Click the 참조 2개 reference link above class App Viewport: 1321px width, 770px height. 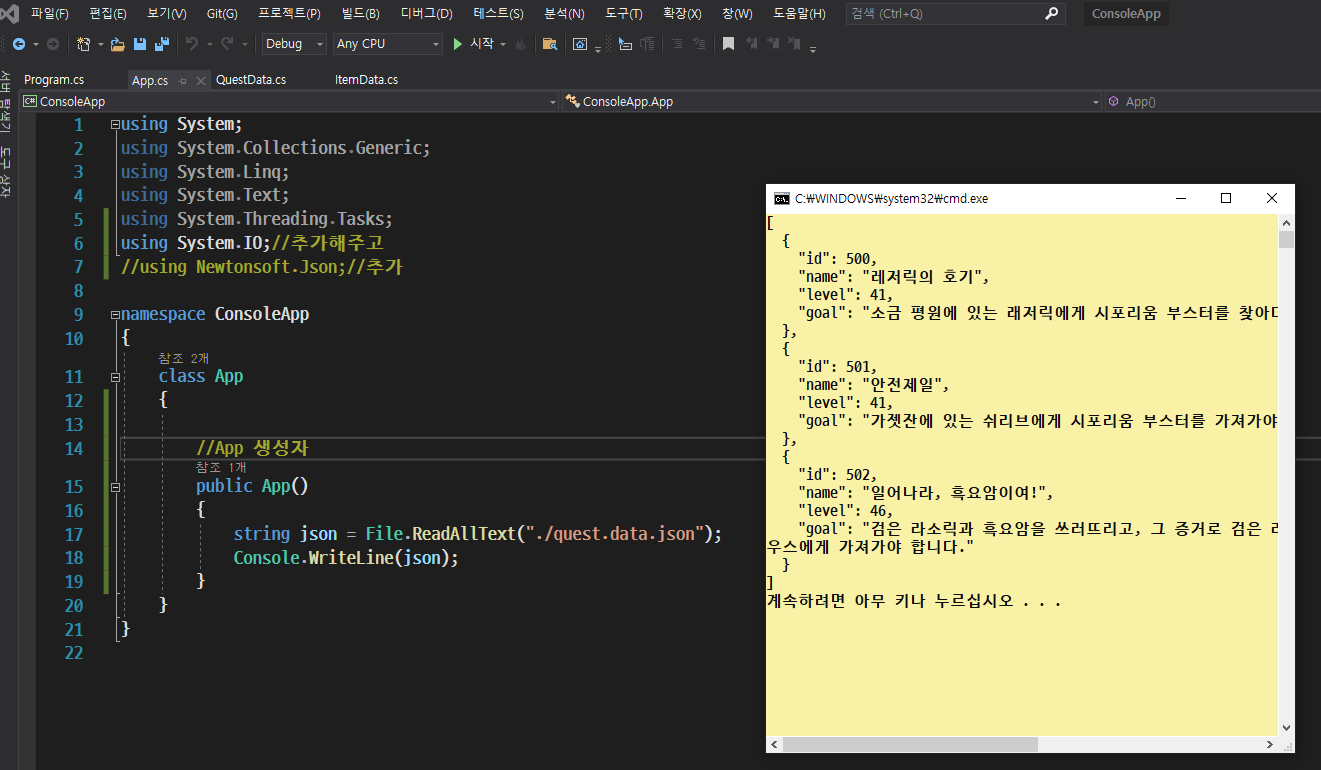[x=183, y=358]
